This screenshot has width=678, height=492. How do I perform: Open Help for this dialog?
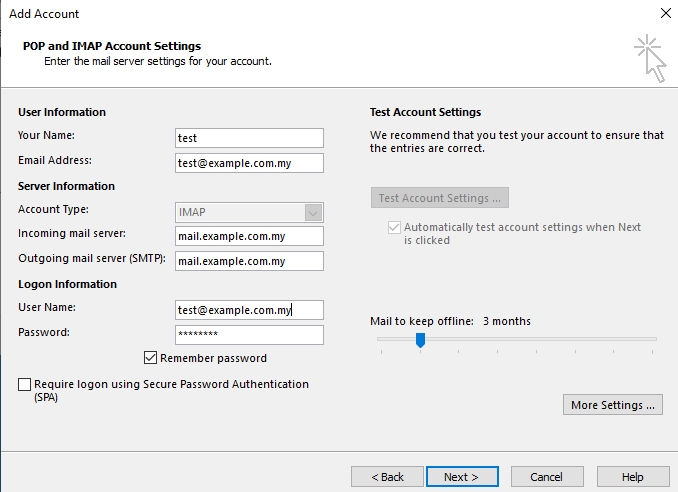click(x=633, y=477)
